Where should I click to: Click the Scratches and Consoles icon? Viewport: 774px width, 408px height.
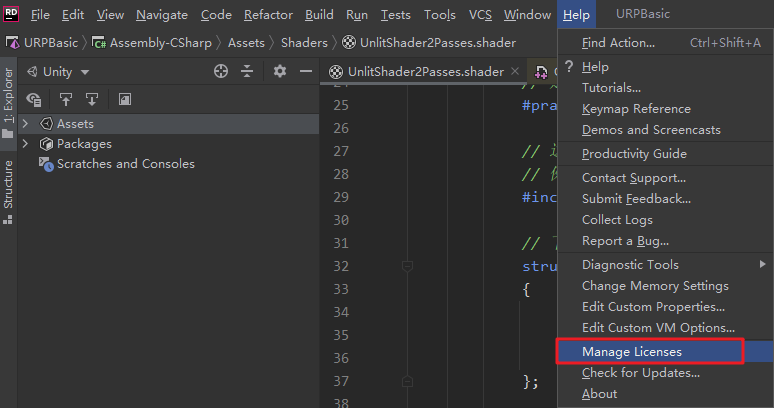pyautogui.click(x=46, y=164)
